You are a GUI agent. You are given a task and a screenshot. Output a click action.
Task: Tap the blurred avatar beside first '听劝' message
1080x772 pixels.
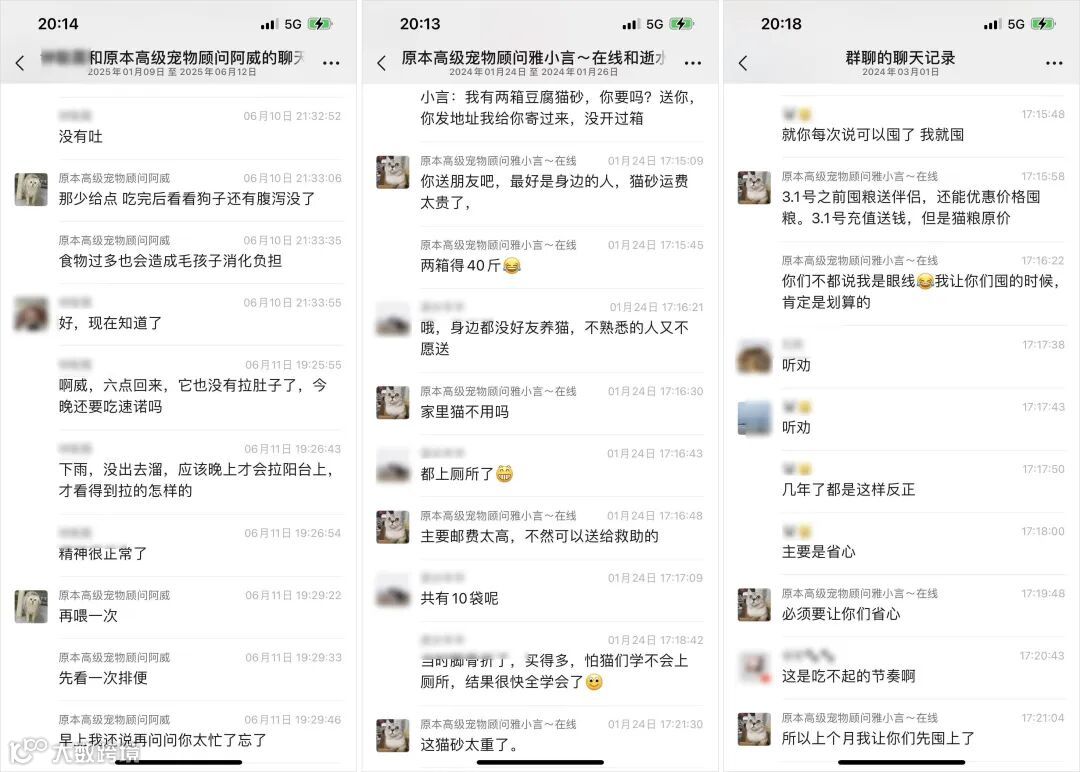[754, 357]
